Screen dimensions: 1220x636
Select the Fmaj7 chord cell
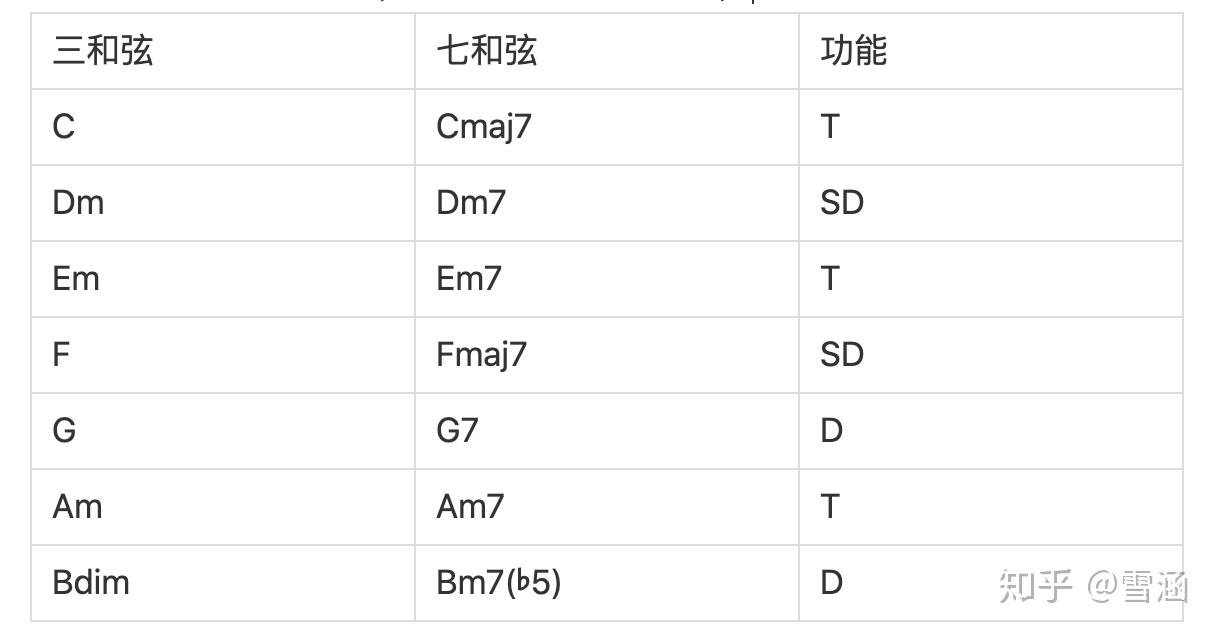tap(481, 355)
